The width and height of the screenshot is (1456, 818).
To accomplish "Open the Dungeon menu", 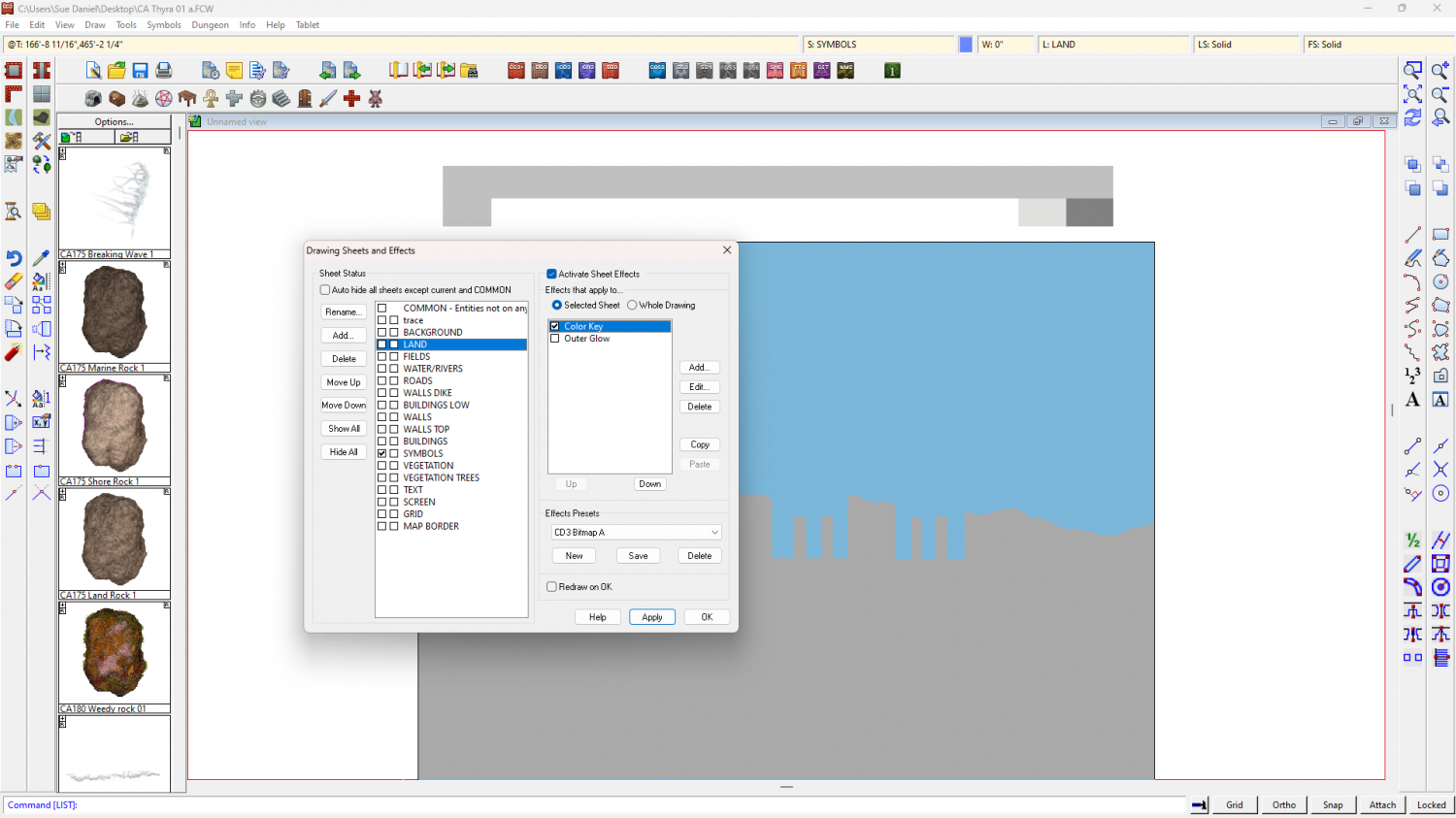I will coord(211,25).
